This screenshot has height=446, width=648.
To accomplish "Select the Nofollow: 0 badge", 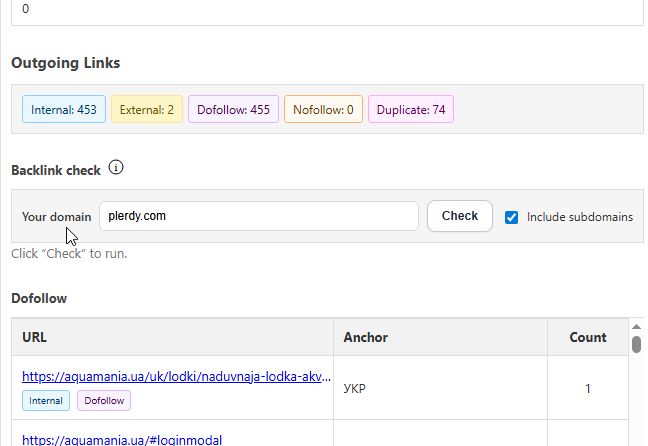I will [323, 110].
